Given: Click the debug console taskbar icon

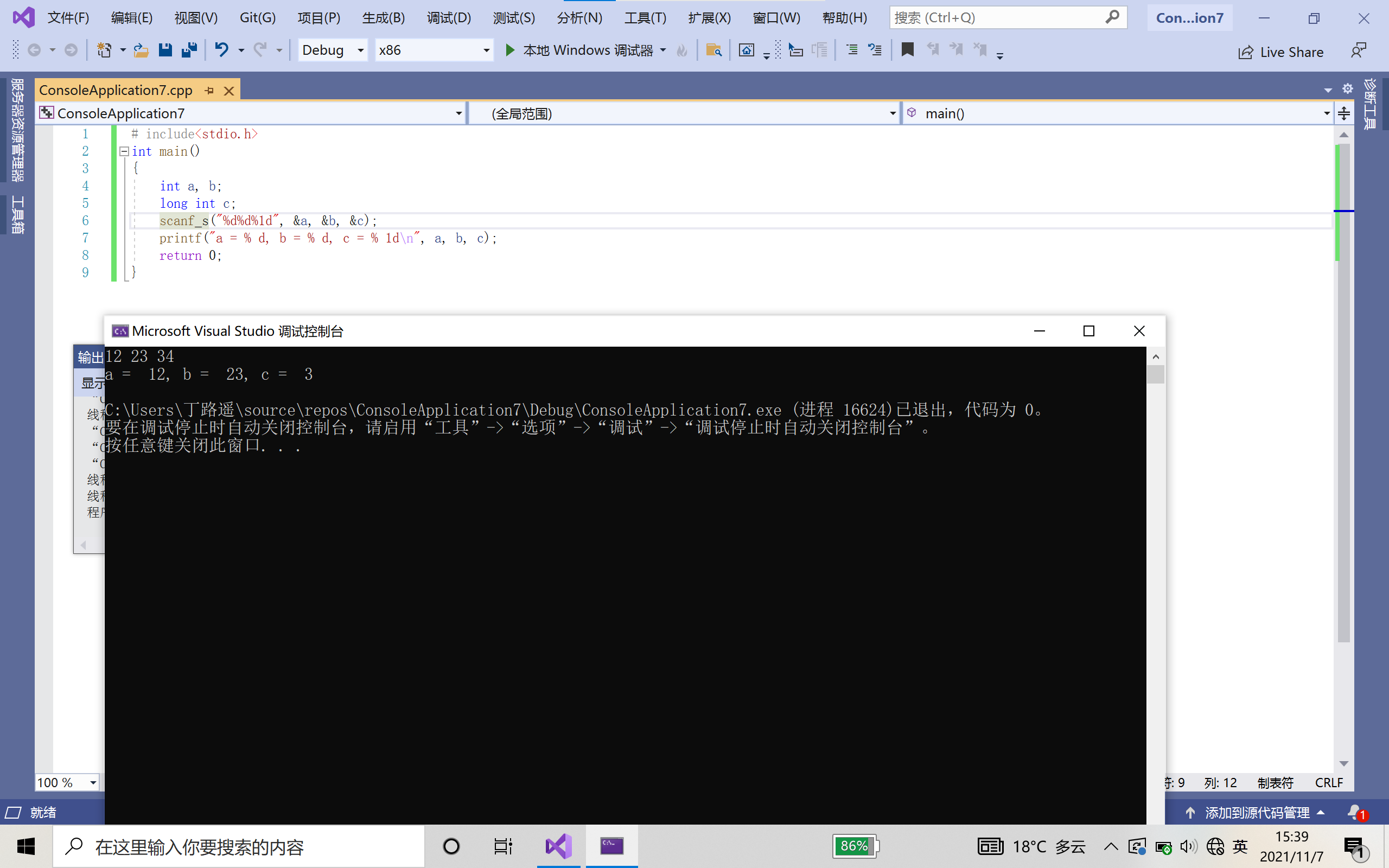Looking at the screenshot, I should click(612, 846).
